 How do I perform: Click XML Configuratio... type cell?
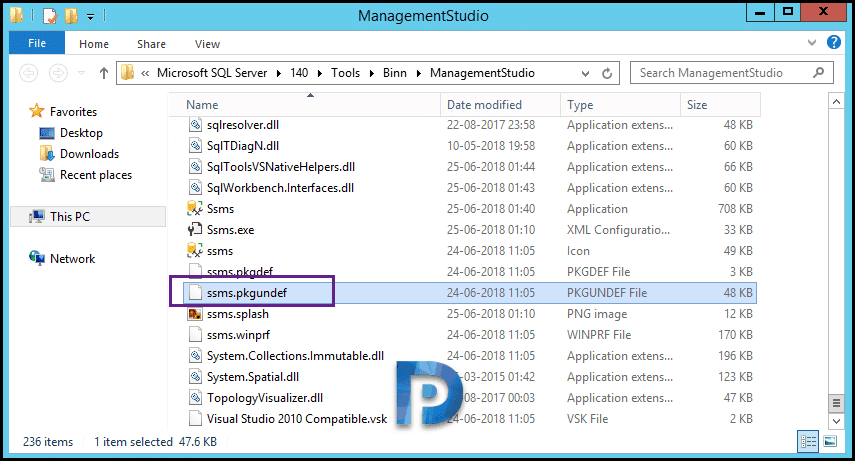pyautogui.click(x=618, y=230)
